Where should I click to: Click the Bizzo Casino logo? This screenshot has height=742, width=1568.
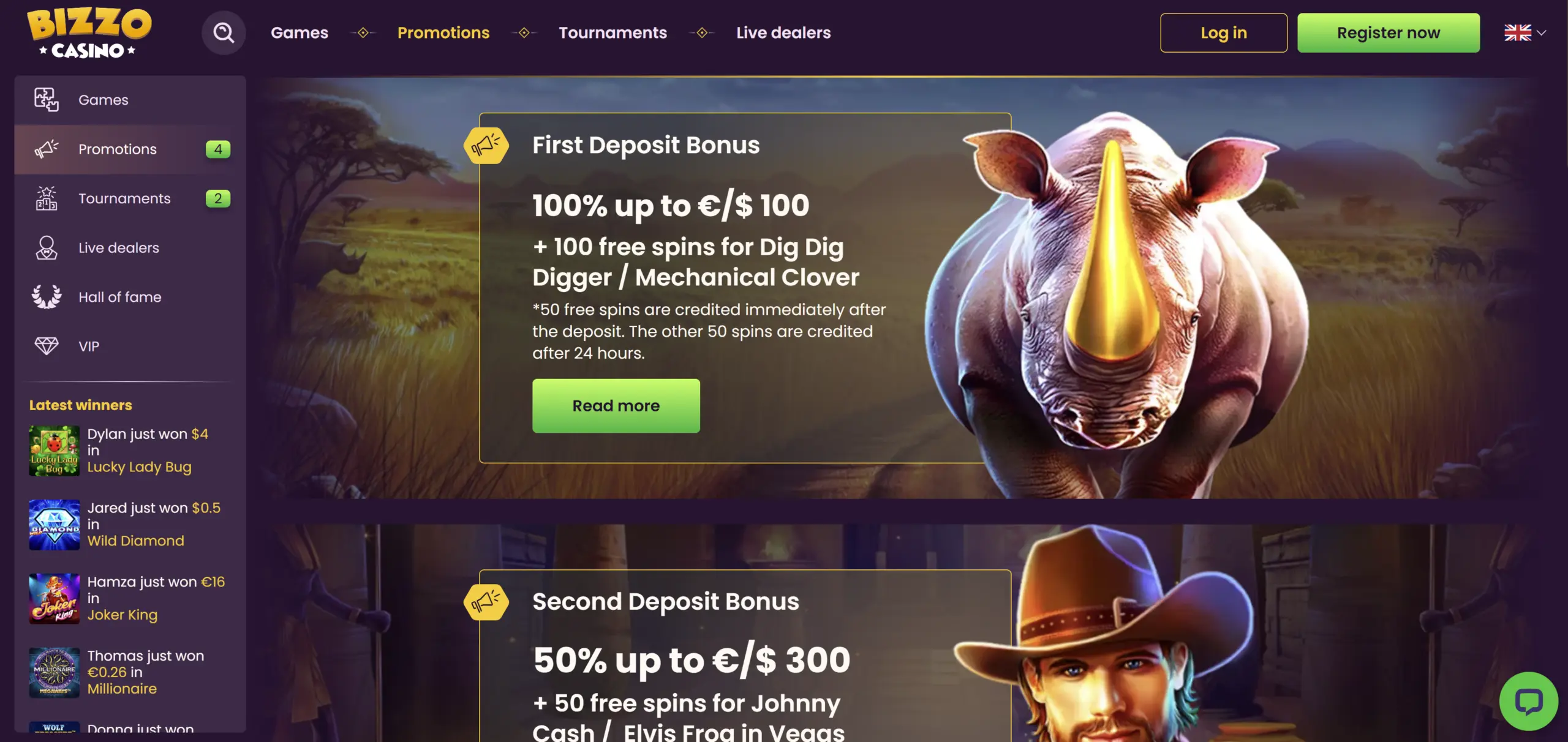coord(89,34)
